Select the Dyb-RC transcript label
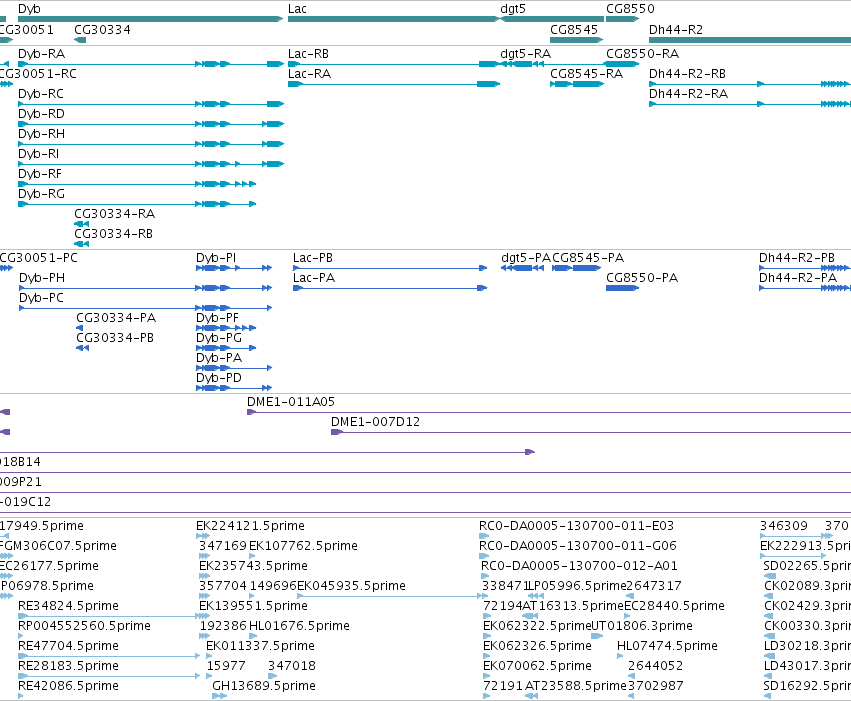 click(41, 94)
